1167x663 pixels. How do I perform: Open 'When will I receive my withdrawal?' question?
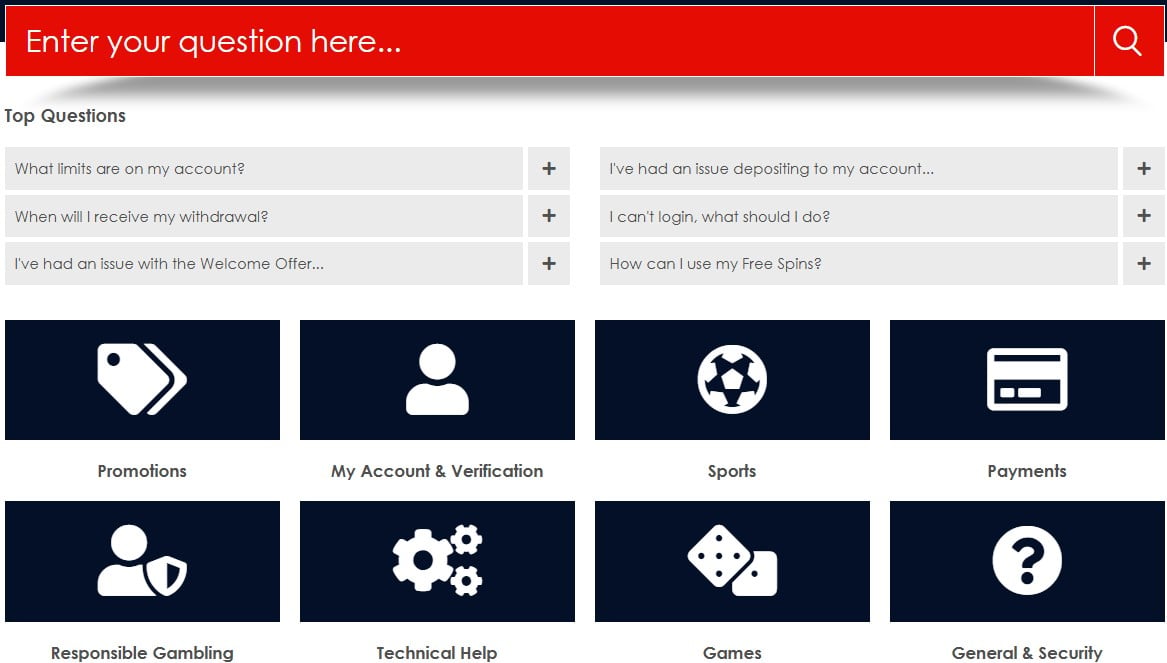pos(263,216)
